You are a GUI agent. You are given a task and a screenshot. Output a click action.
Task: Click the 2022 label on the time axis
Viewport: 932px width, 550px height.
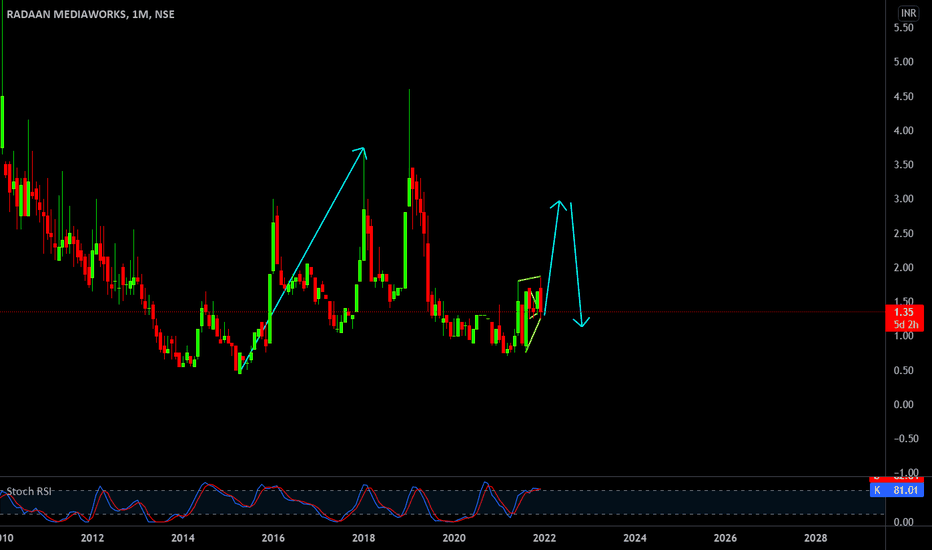[544, 538]
